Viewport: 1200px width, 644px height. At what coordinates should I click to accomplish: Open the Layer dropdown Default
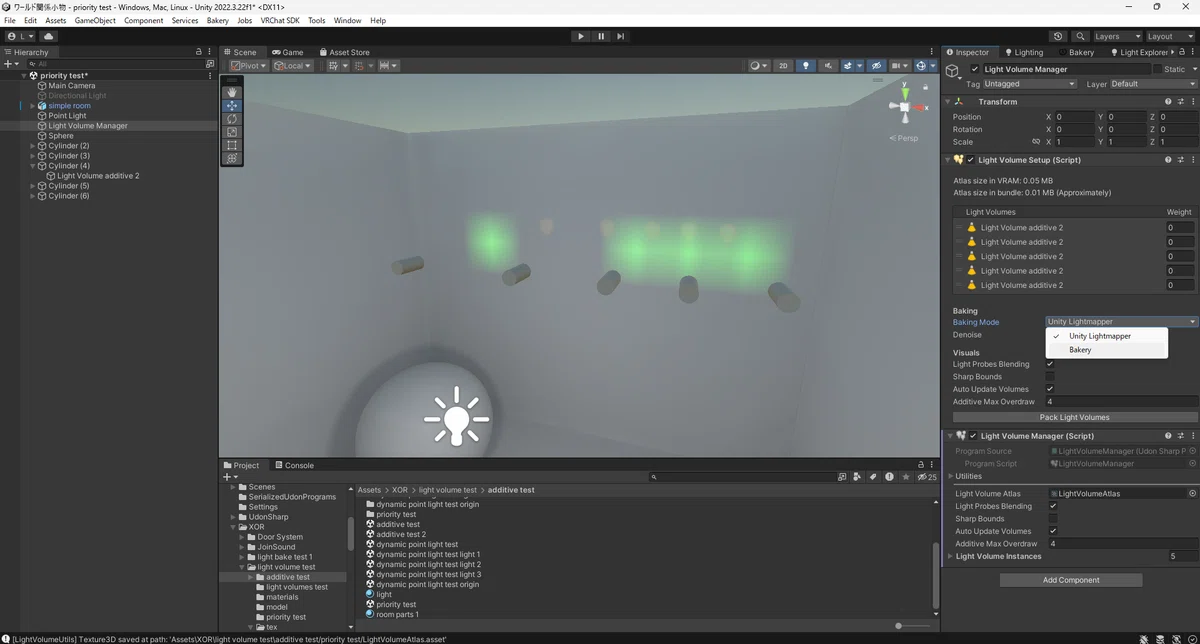[1153, 84]
